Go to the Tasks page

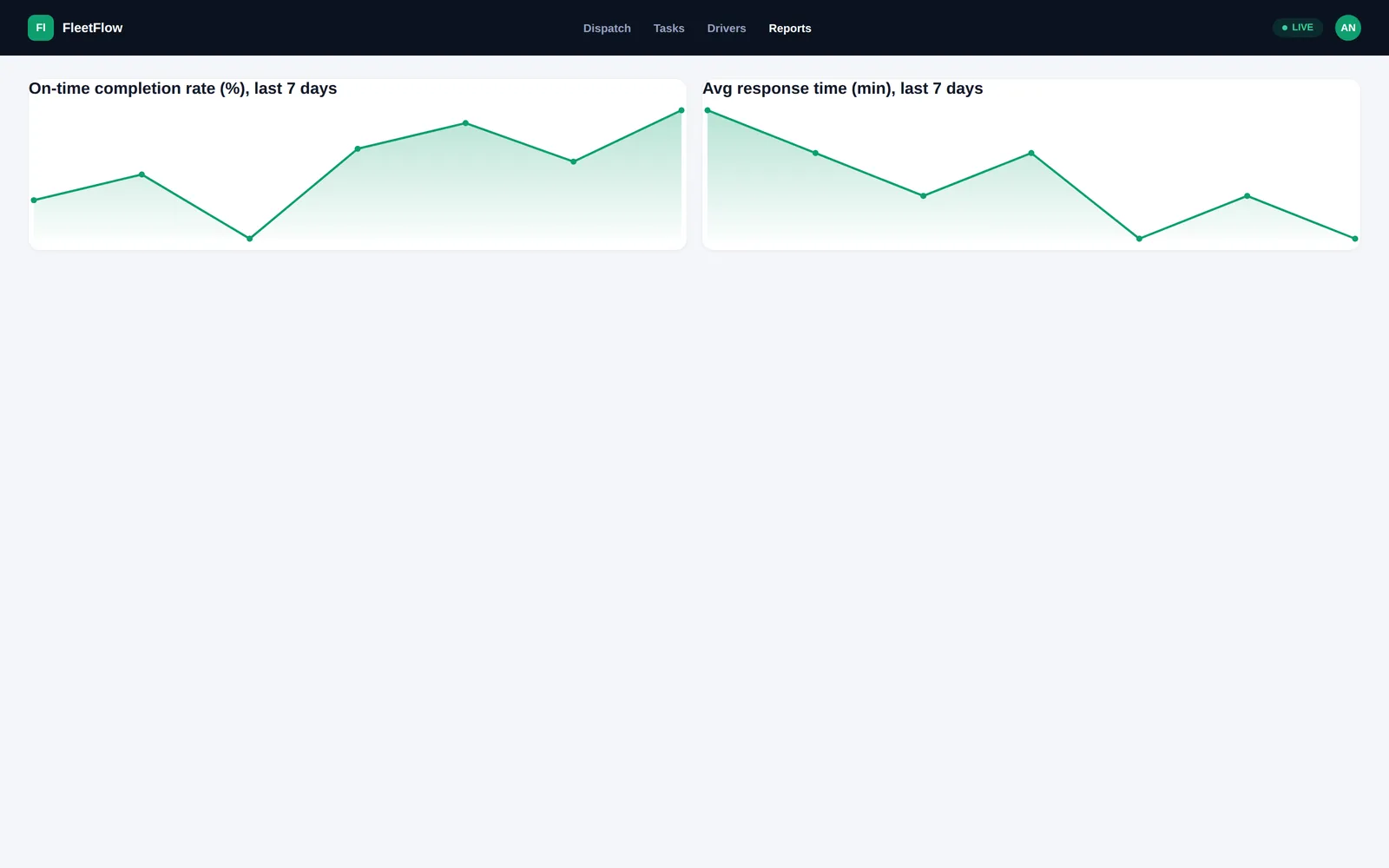pyautogui.click(x=668, y=29)
